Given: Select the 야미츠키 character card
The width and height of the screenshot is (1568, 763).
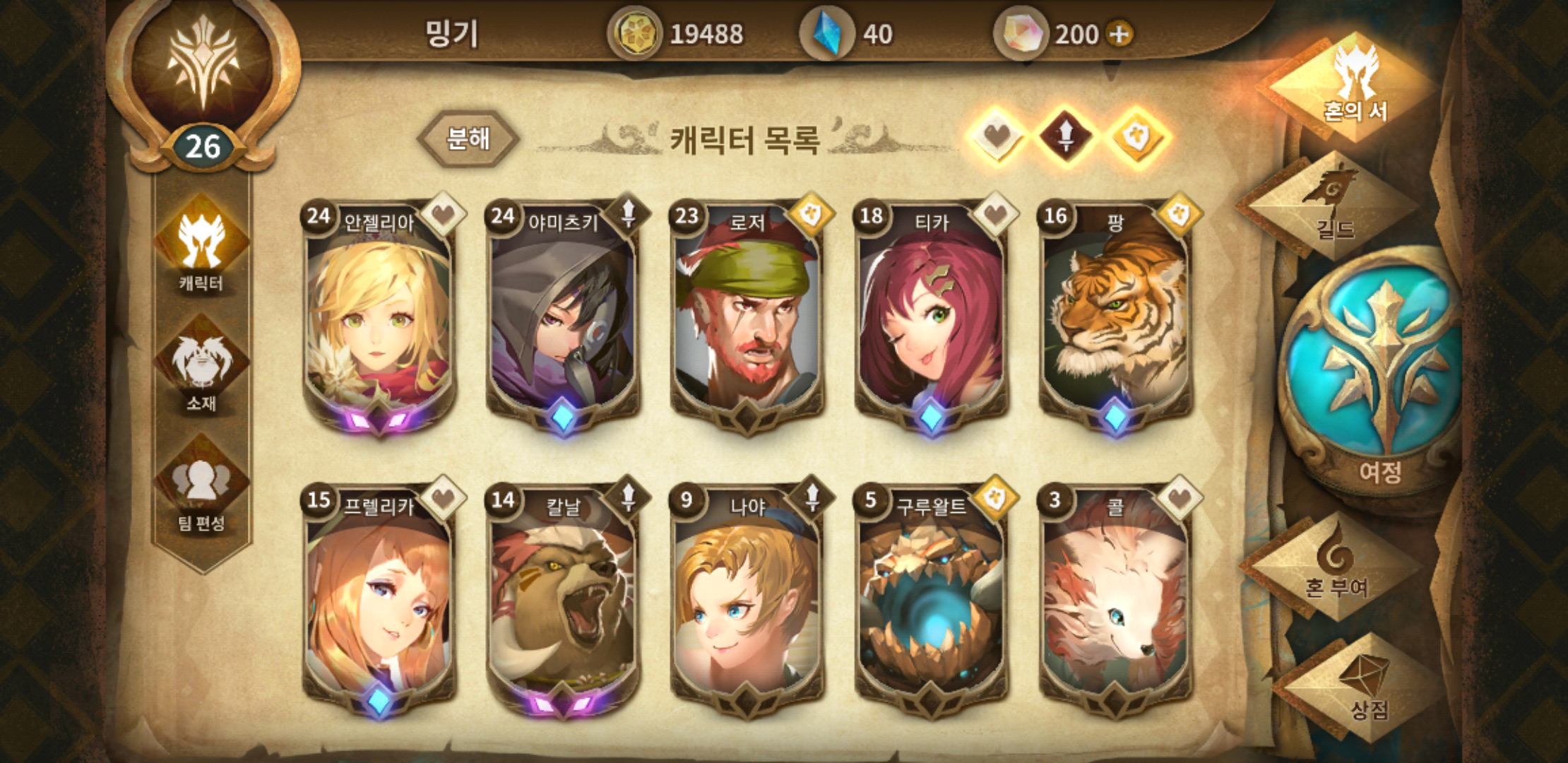Looking at the screenshot, I should [x=564, y=314].
